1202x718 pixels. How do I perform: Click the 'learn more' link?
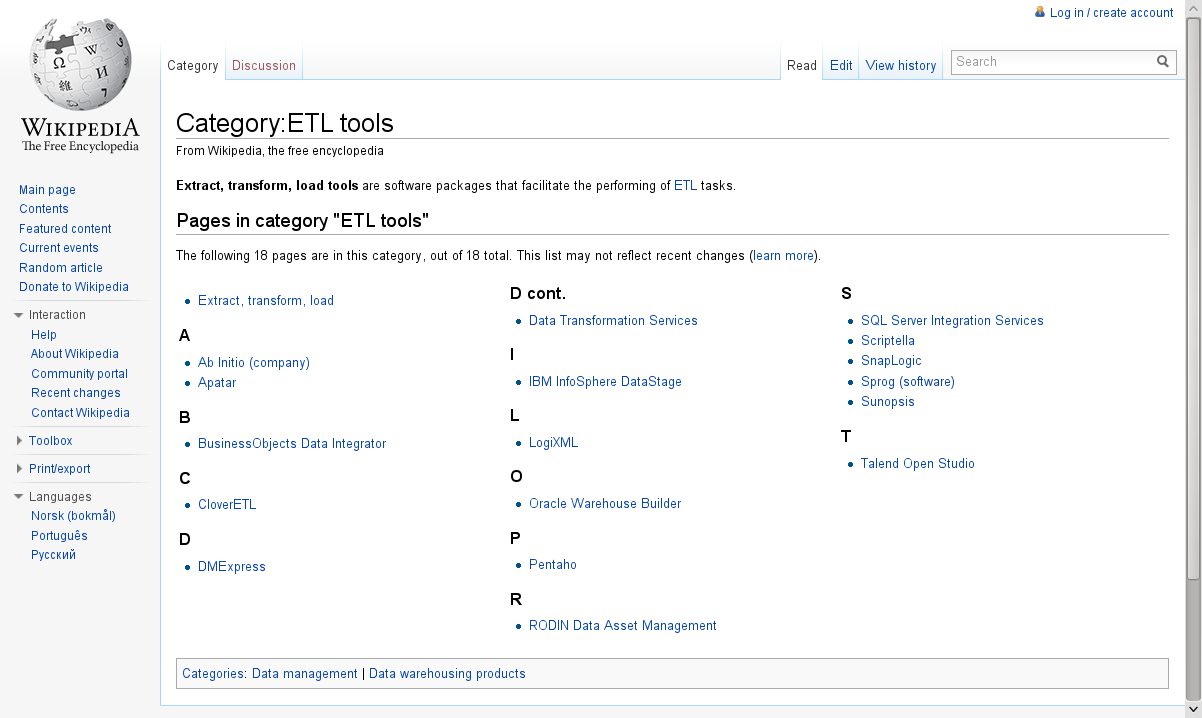(783, 256)
